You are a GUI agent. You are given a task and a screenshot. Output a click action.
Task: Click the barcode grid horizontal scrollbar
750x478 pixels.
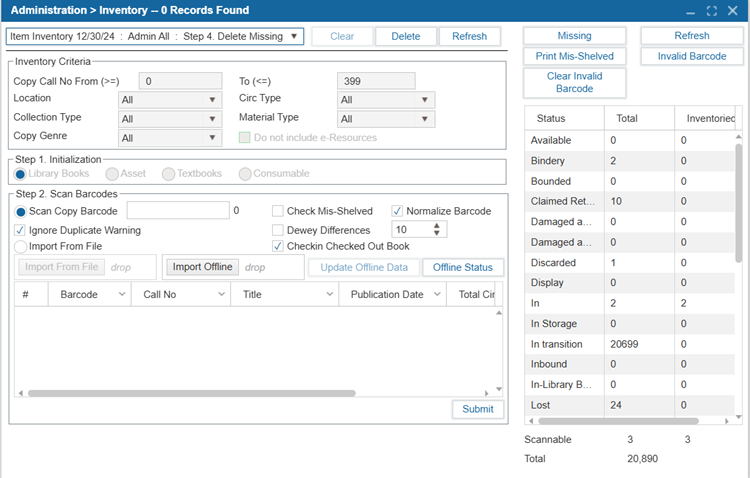pos(191,393)
